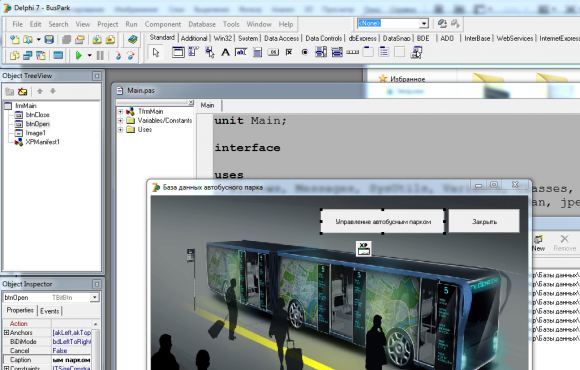
Task: Open the desktop layout <None> combo box
Action: [x=393, y=23]
